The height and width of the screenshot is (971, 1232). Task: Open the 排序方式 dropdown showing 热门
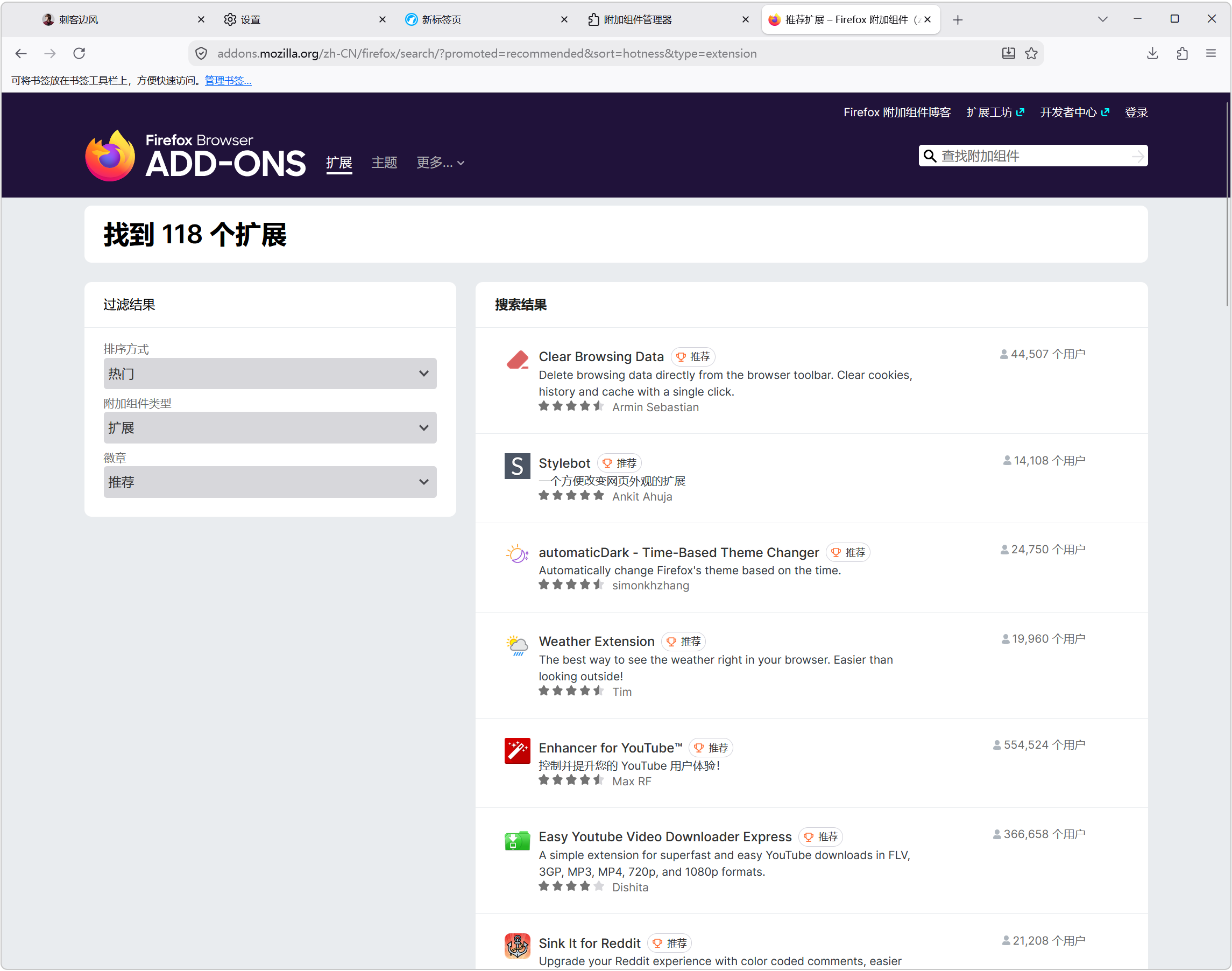(x=270, y=374)
